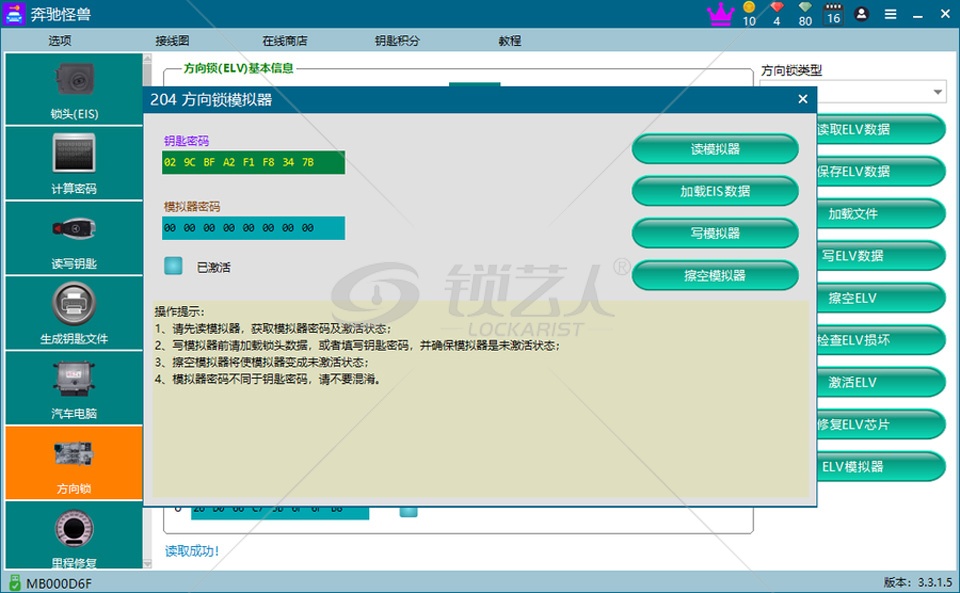
Task: Click the 模拟器密码 hex input field
Action: coord(253,228)
